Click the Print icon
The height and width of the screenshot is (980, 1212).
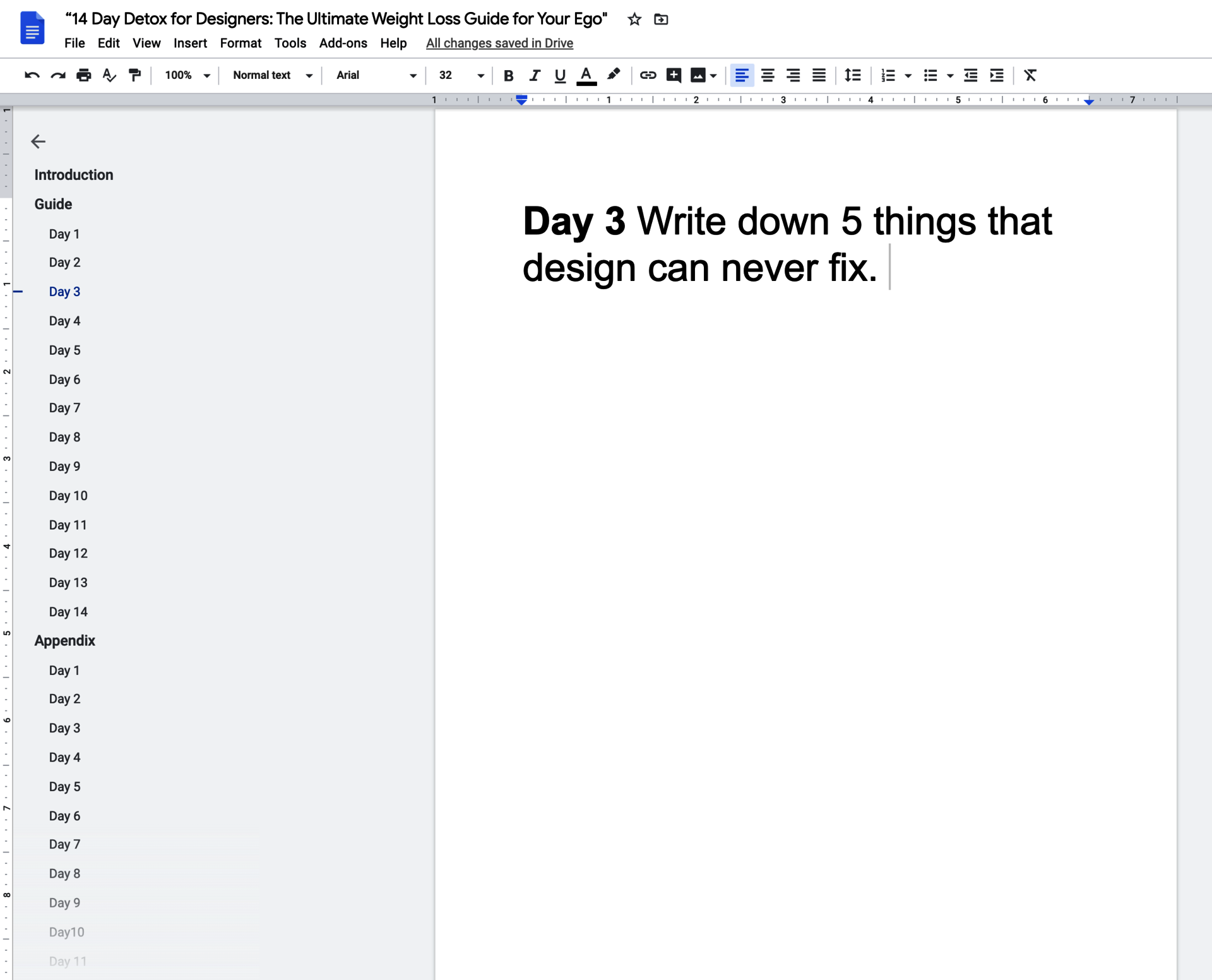click(x=83, y=75)
